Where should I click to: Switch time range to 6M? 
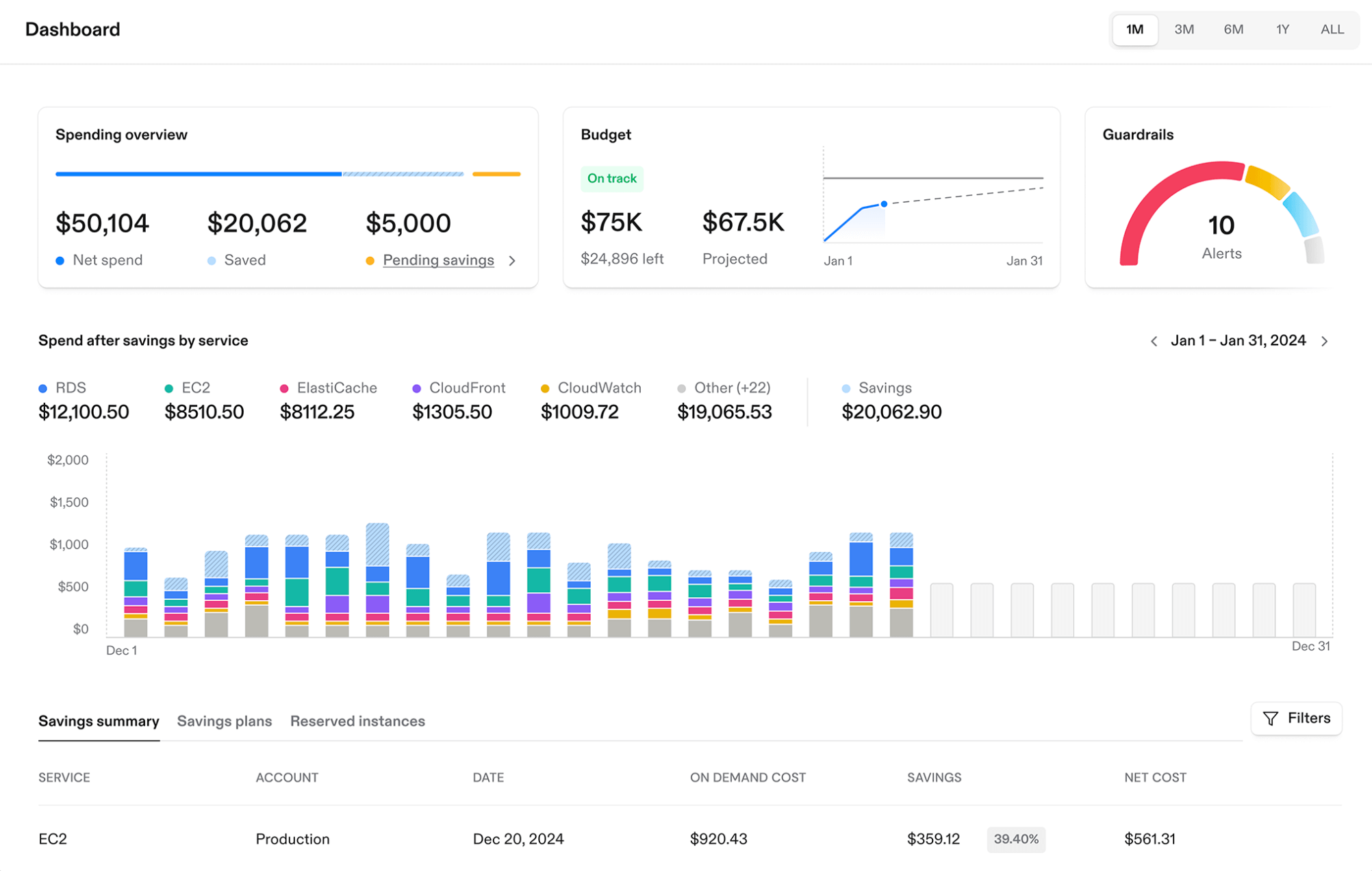pyautogui.click(x=1233, y=29)
